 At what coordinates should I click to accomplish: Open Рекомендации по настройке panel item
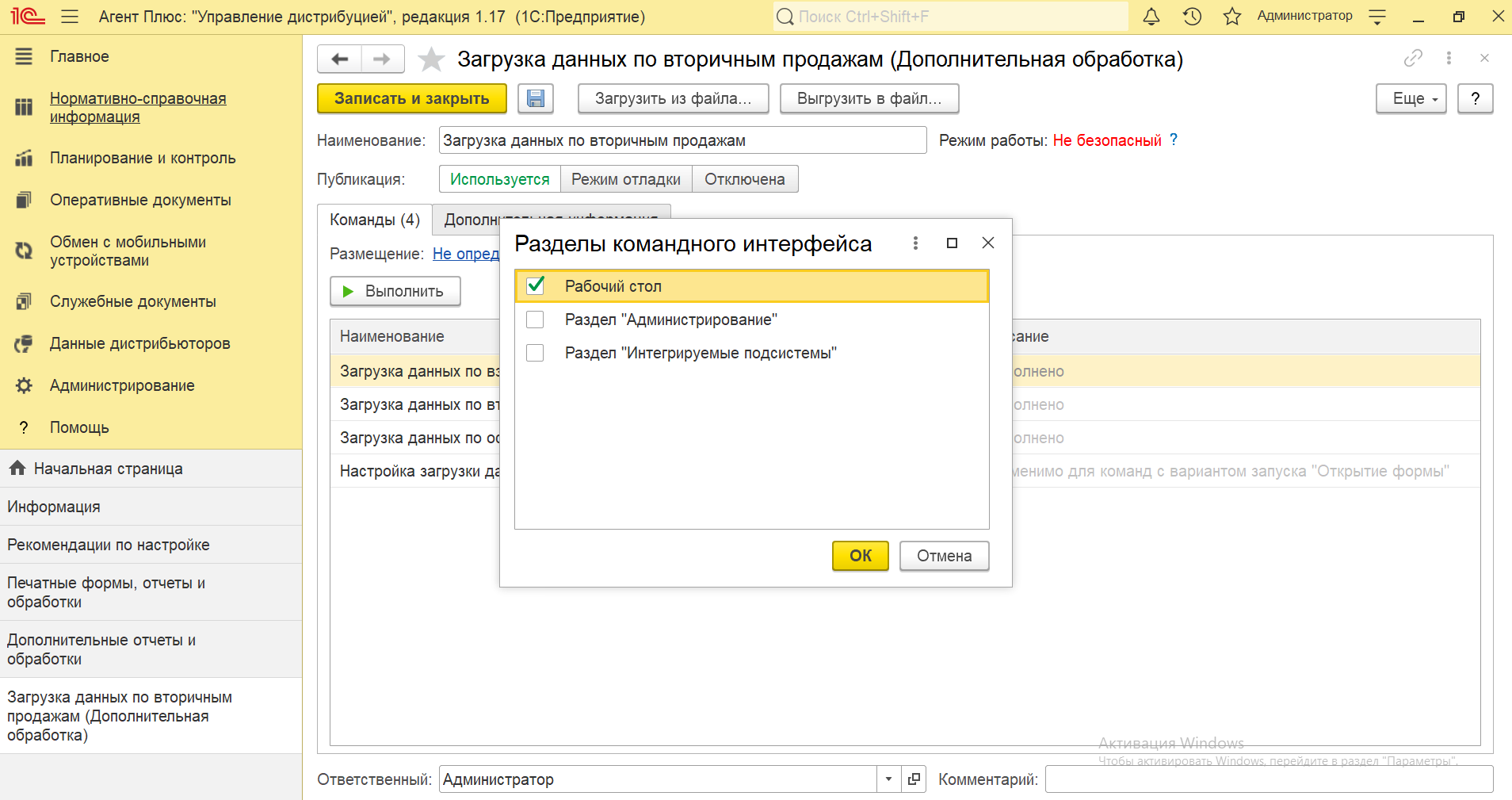(151, 545)
